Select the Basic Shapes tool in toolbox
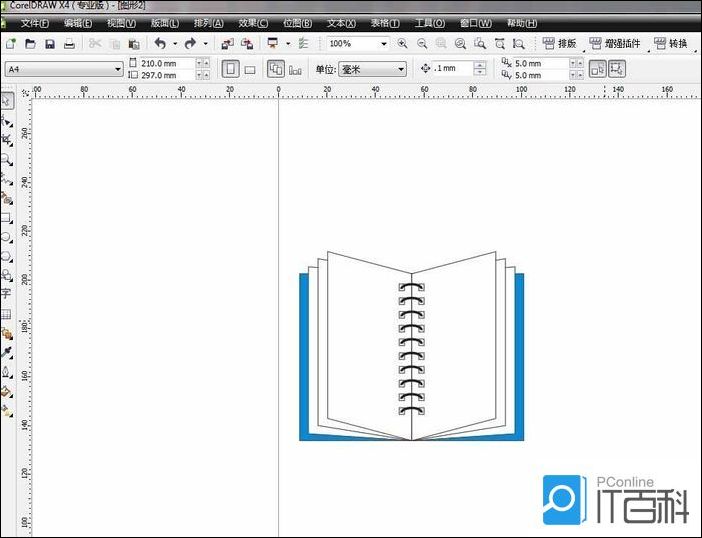This screenshot has width=702, height=538. pos(6,275)
